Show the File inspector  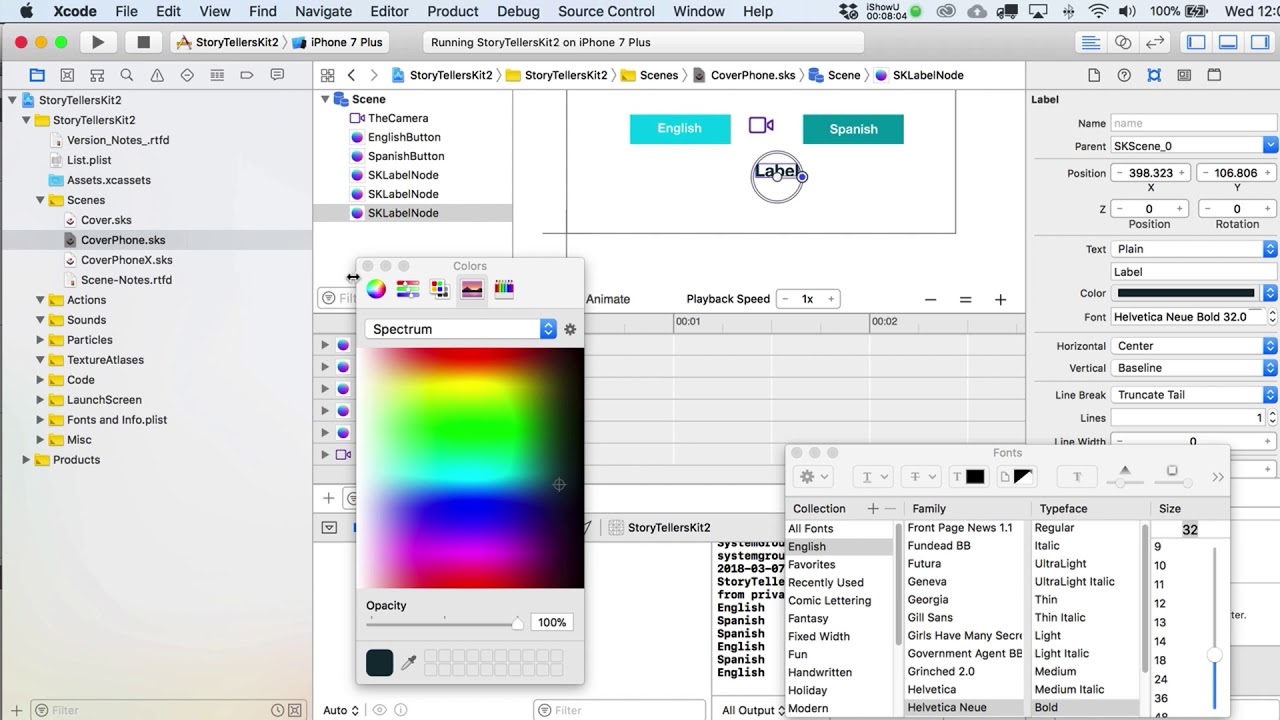[1094, 75]
